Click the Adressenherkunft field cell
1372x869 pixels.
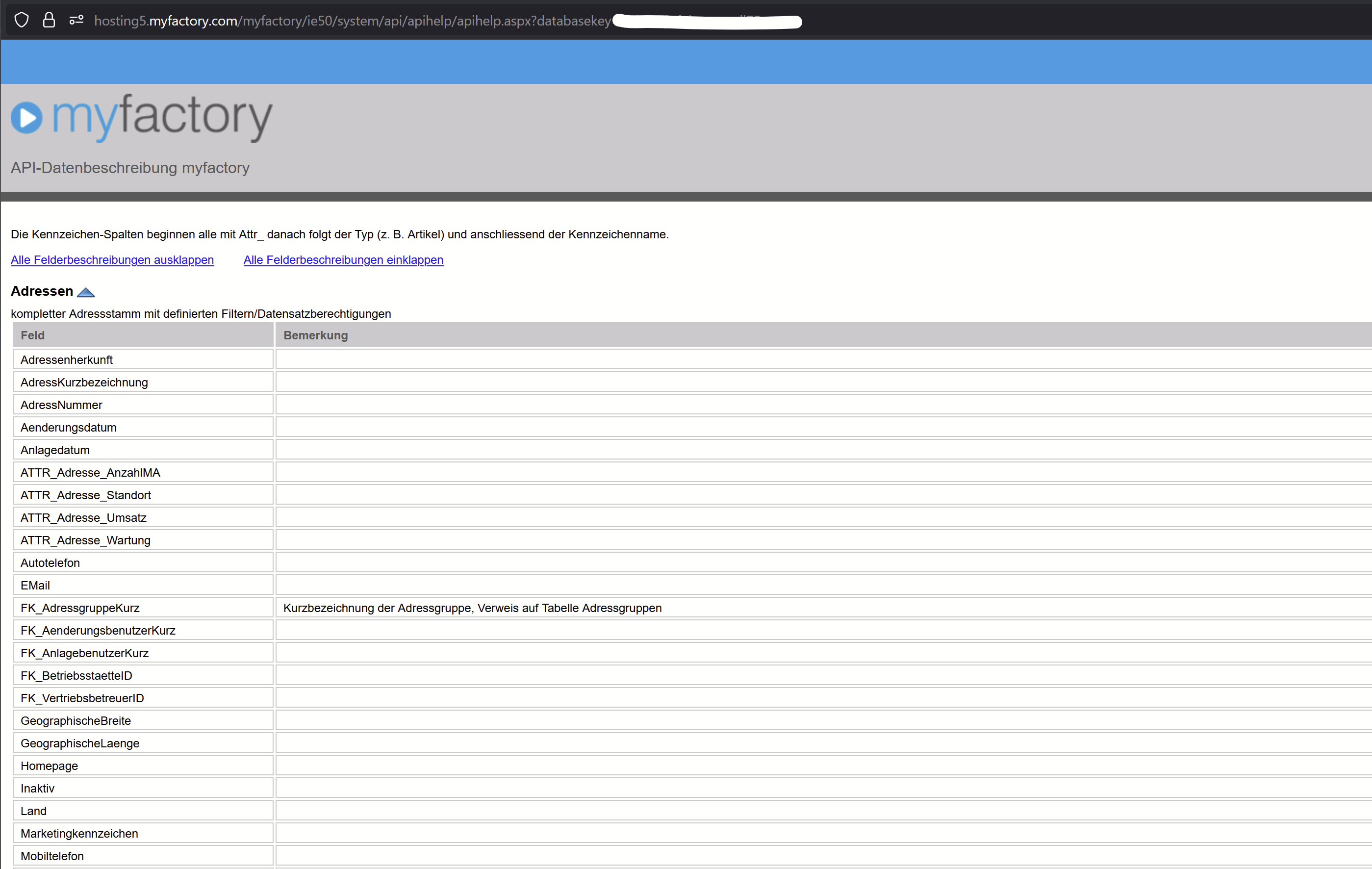pos(67,359)
